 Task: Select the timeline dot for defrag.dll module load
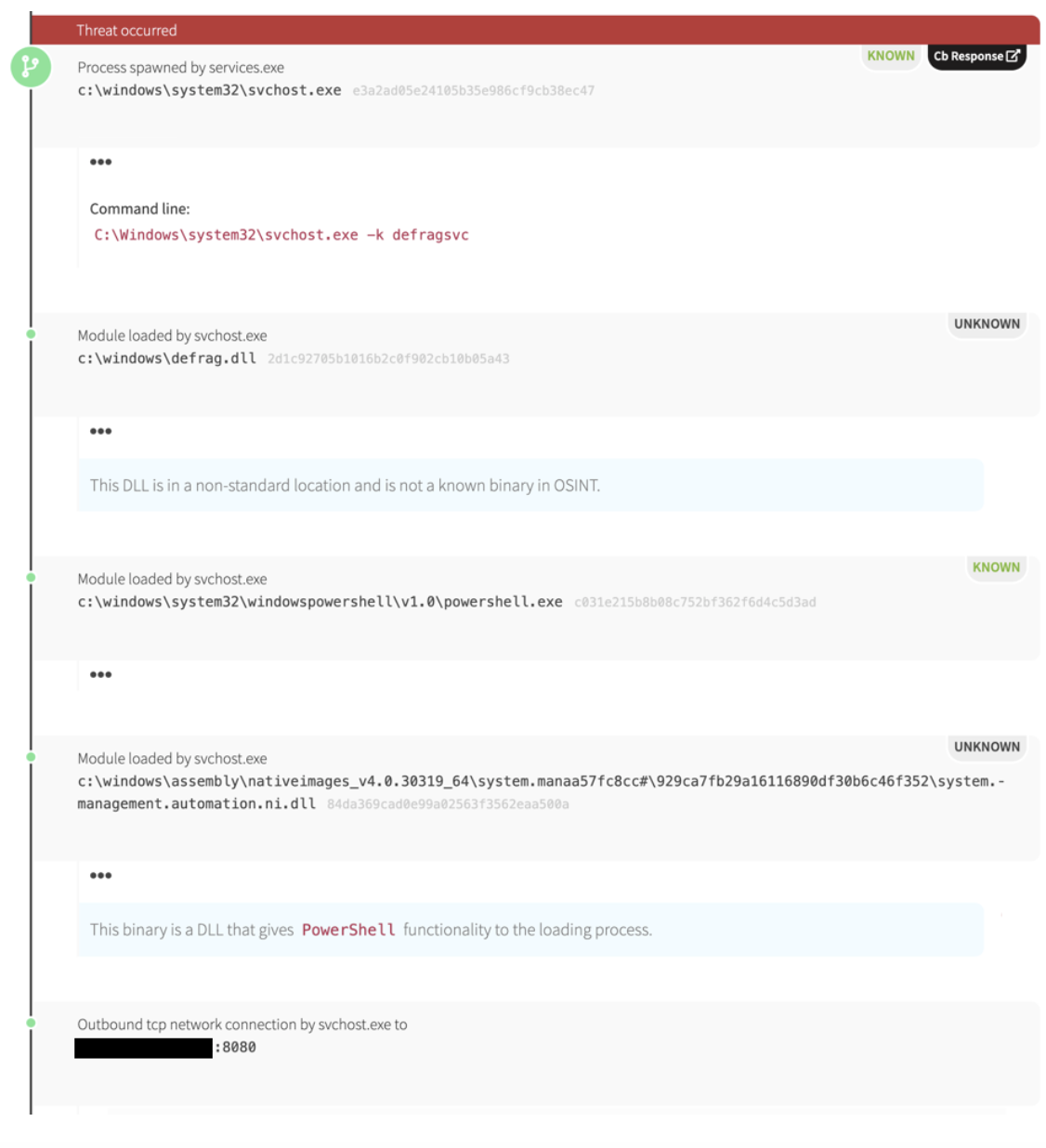[x=31, y=334]
